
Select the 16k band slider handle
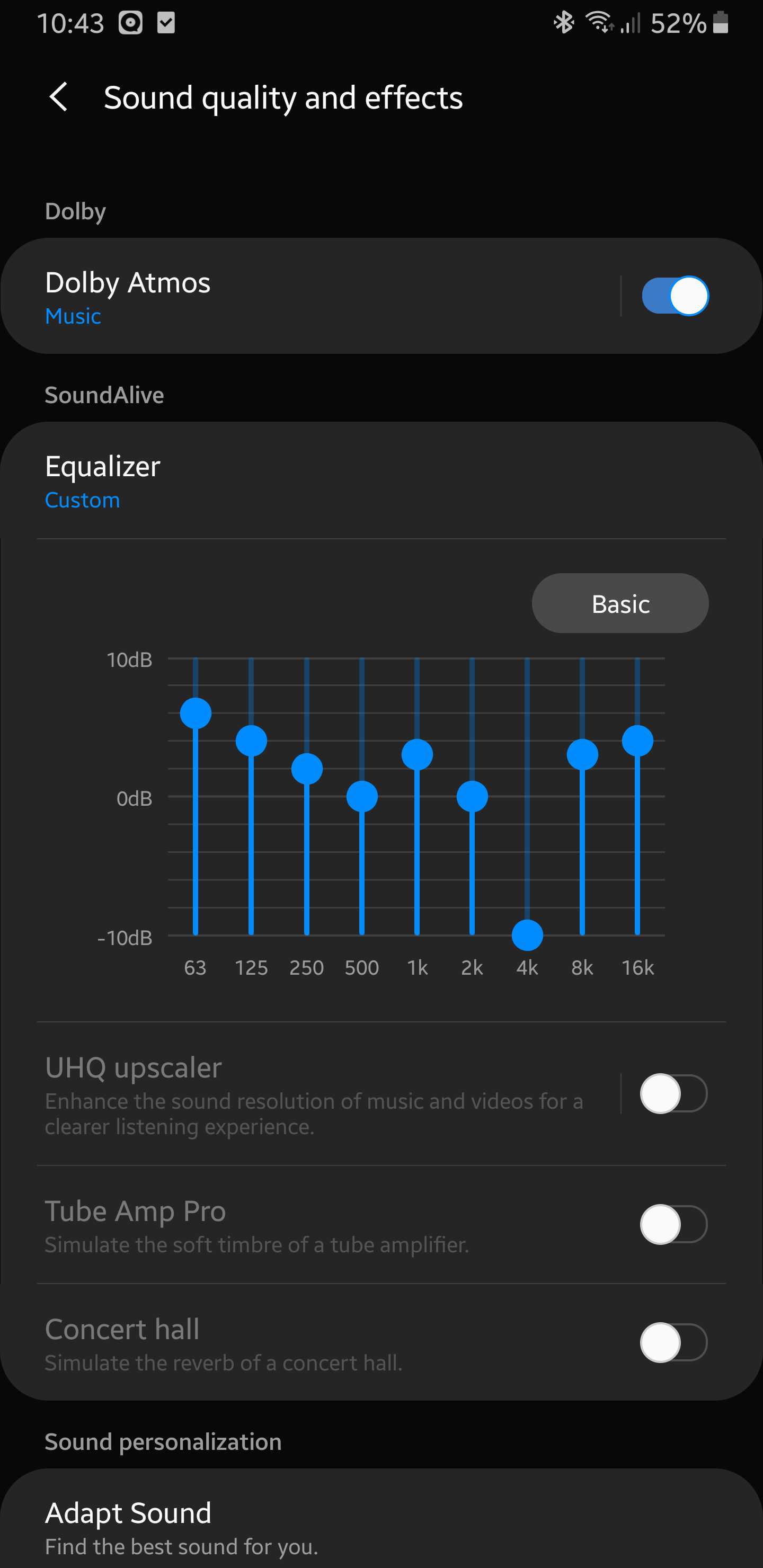pos(637,741)
